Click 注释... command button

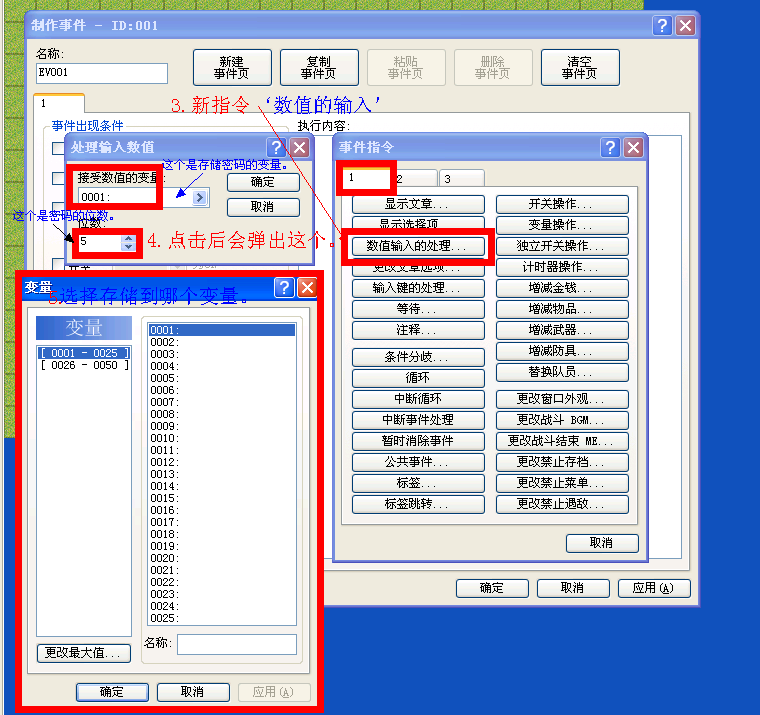(x=418, y=330)
